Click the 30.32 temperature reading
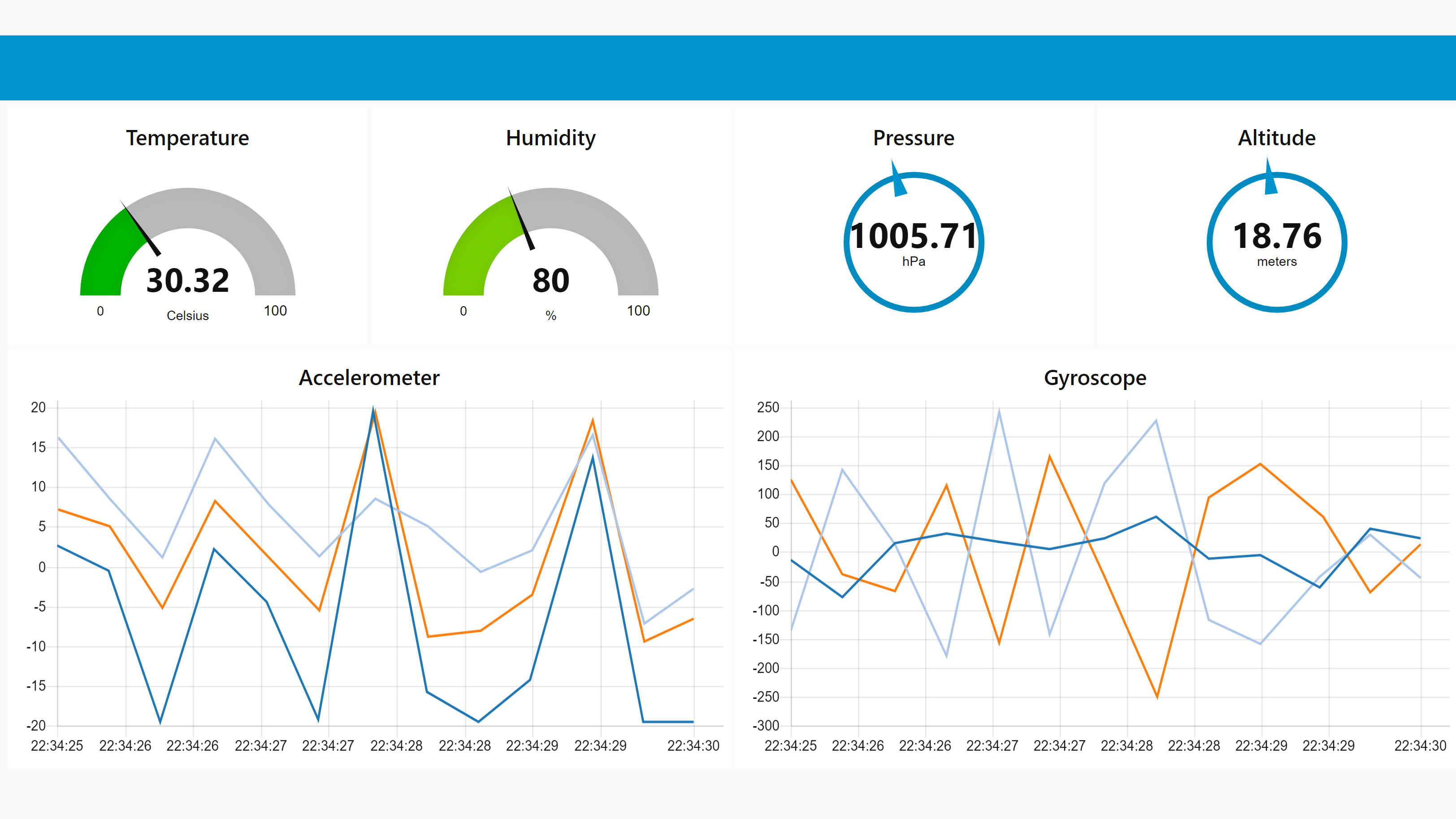This screenshot has height=819, width=1456. (188, 280)
